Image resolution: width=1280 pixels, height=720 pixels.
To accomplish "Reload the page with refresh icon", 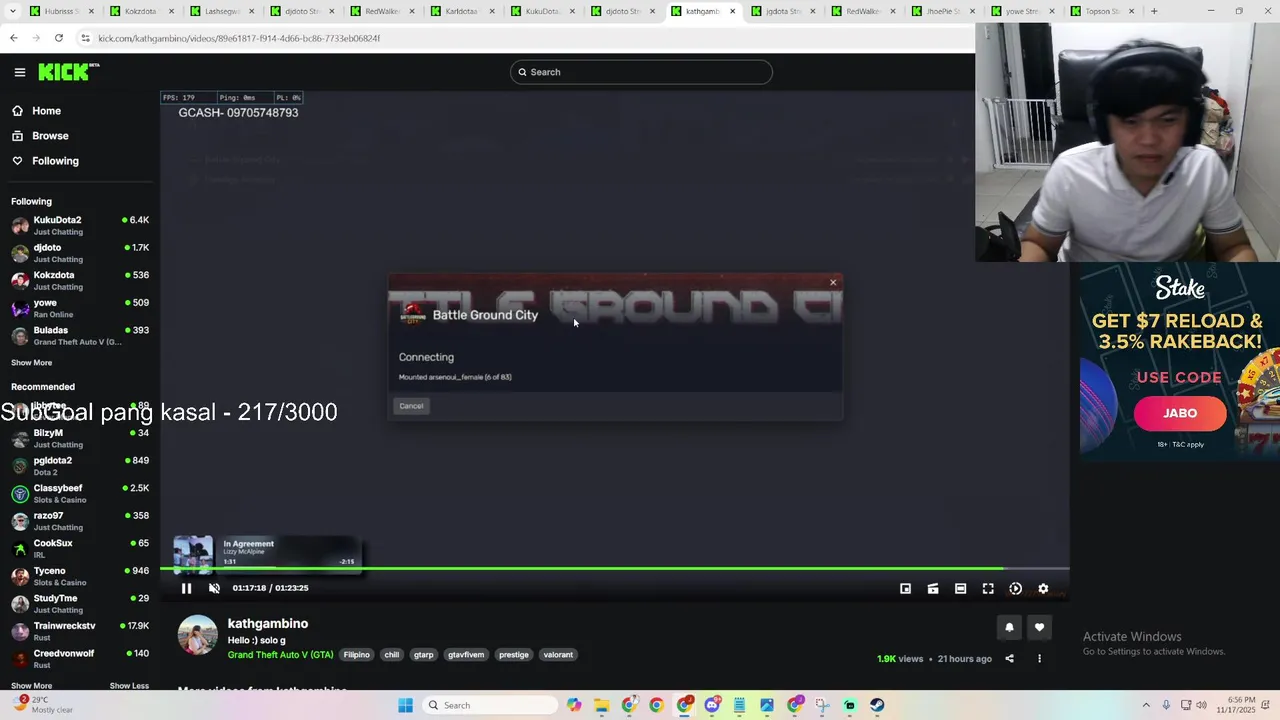I will click(59, 38).
